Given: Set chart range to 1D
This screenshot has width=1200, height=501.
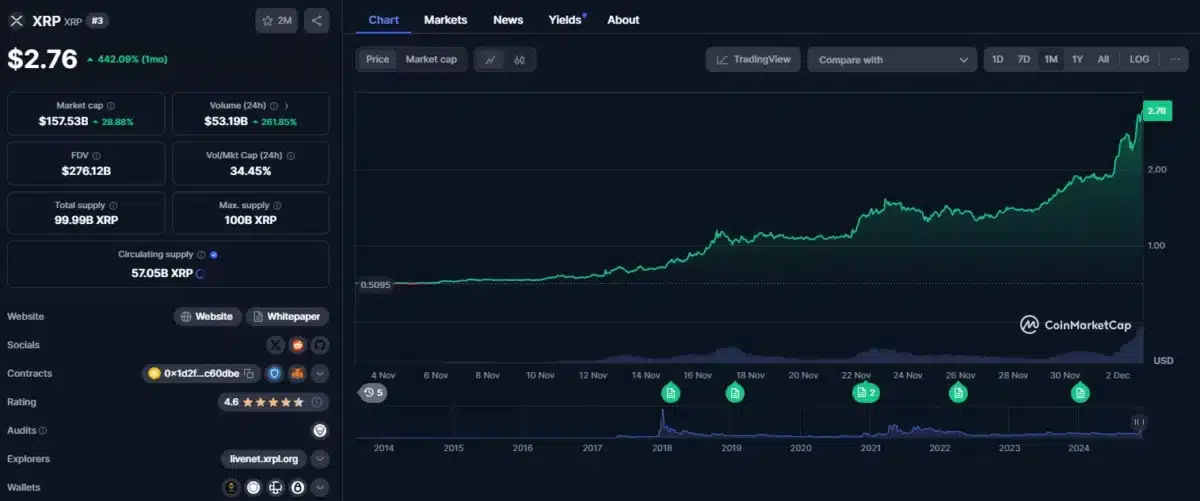Looking at the screenshot, I should 997,59.
